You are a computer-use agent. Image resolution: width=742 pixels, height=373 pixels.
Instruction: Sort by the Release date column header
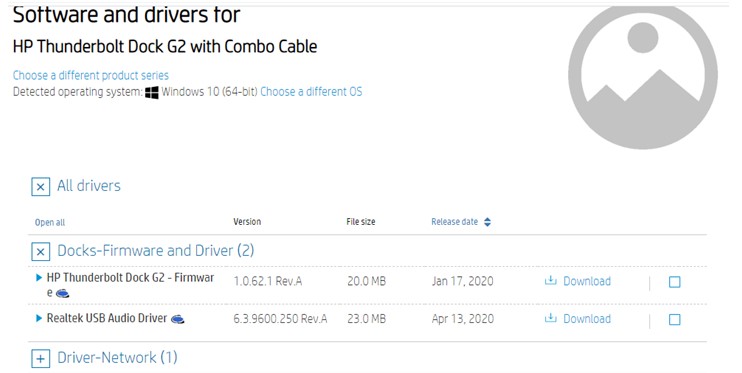pyautogui.click(x=454, y=222)
